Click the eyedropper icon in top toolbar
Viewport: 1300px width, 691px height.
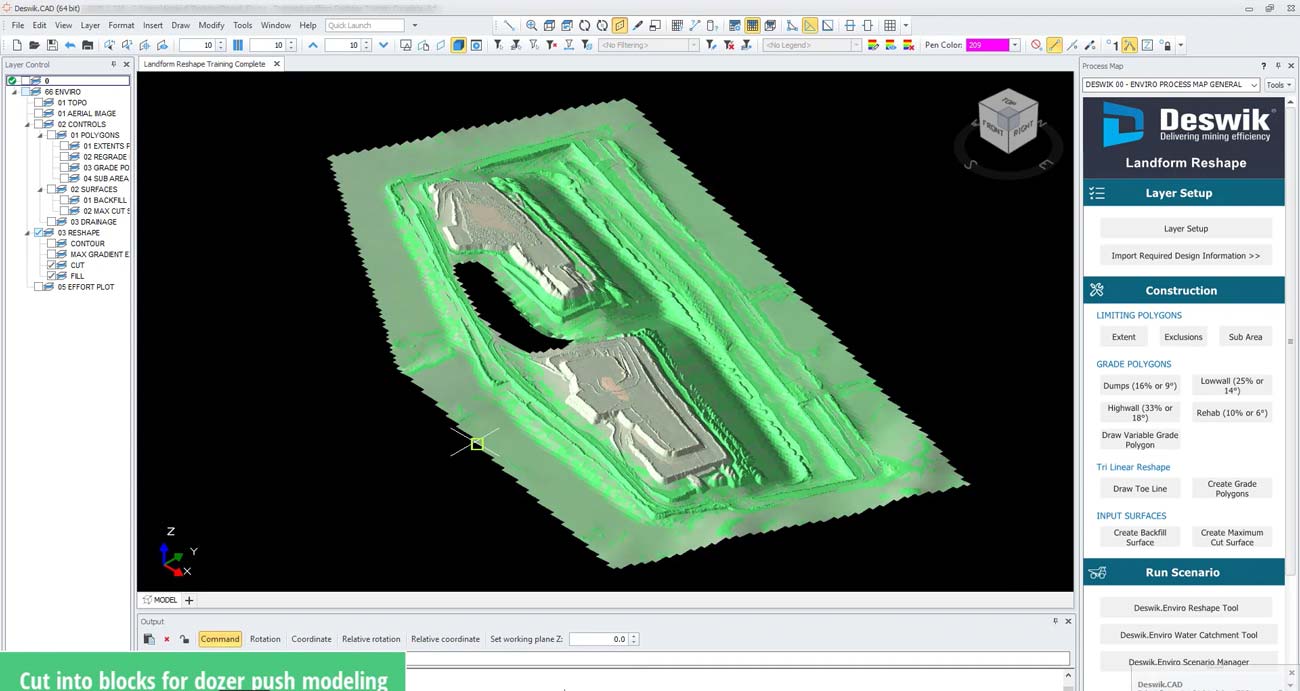pos(638,25)
